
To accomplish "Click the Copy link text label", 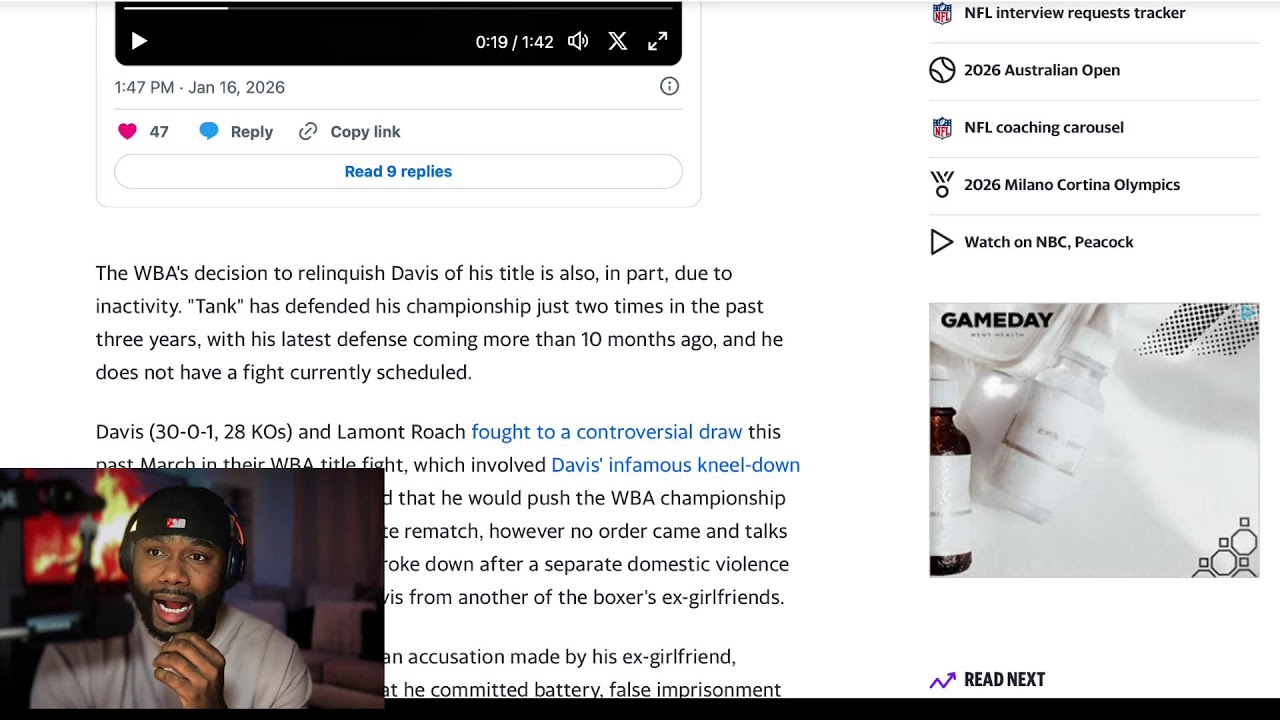I will 365,132.
